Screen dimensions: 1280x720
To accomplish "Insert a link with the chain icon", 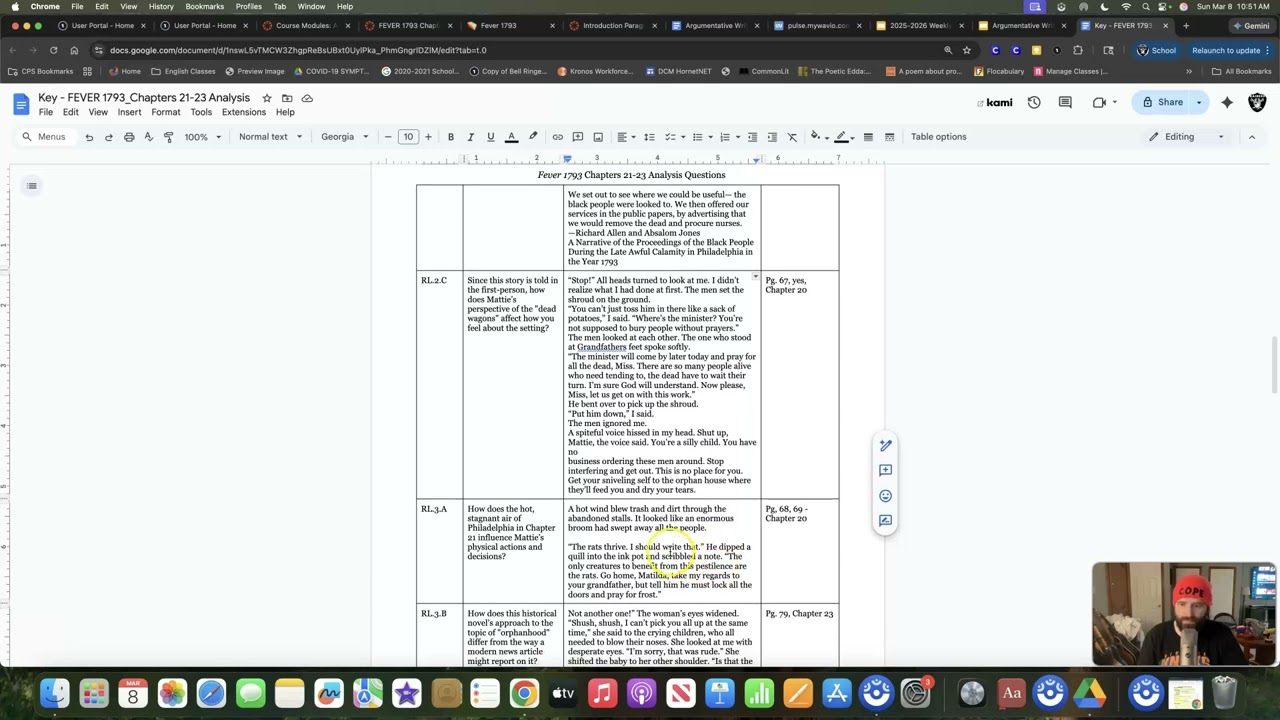I will [558, 137].
